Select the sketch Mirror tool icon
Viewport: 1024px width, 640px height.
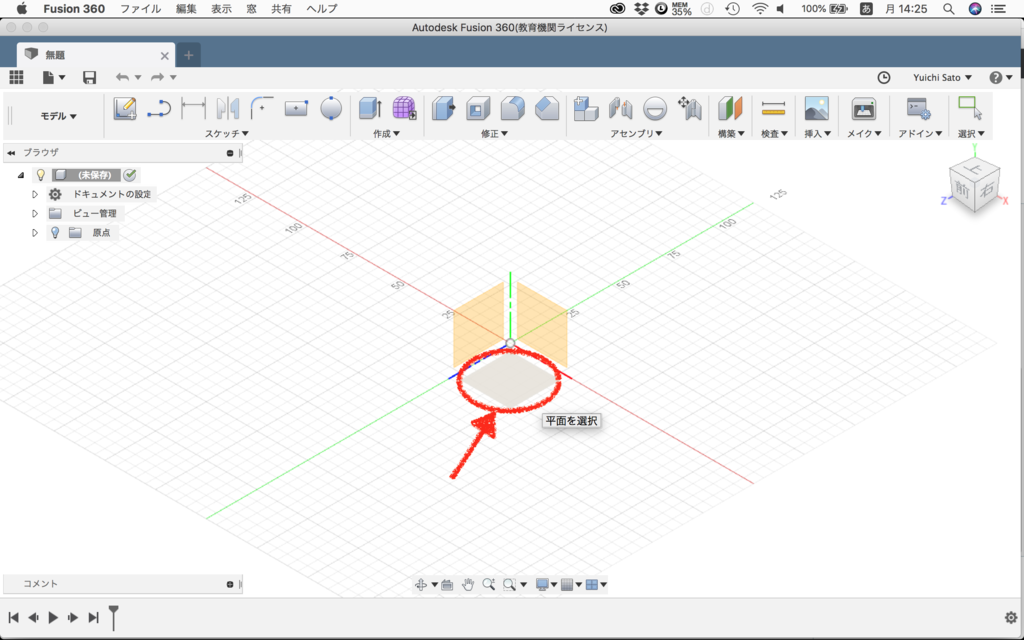[228, 108]
